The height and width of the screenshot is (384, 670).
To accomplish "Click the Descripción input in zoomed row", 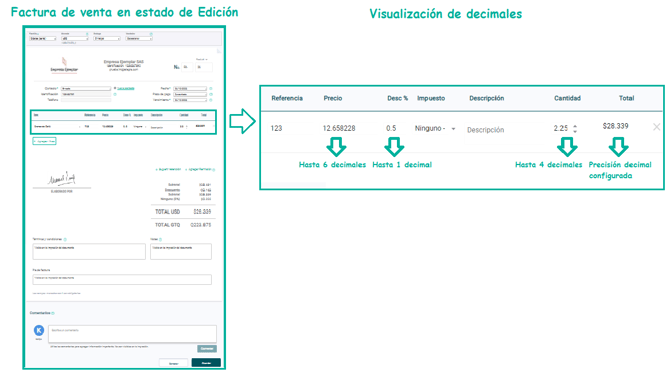I will pyautogui.click(x=503, y=130).
